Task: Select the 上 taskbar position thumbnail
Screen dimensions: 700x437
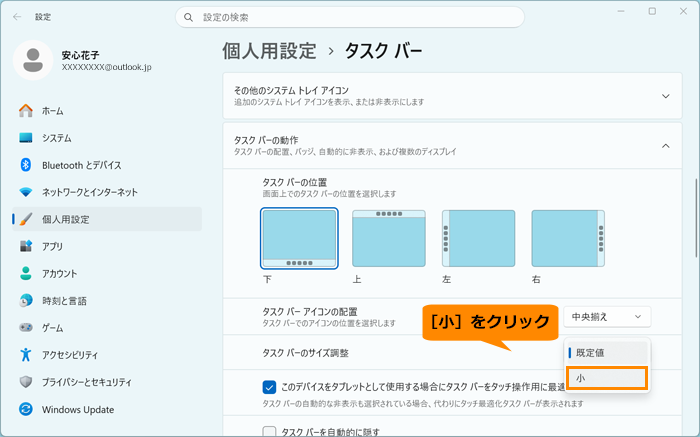Action: (389, 238)
